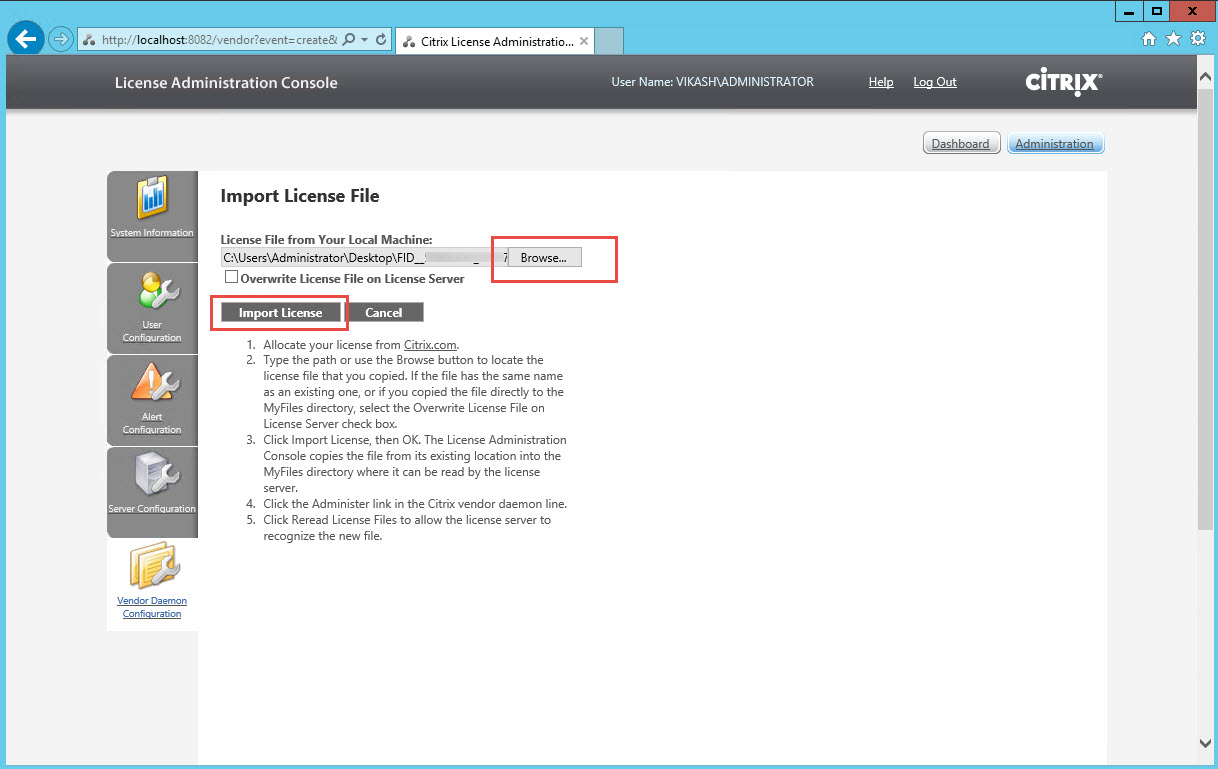Click the Import License File heading
This screenshot has width=1218, height=769.
click(300, 196)
